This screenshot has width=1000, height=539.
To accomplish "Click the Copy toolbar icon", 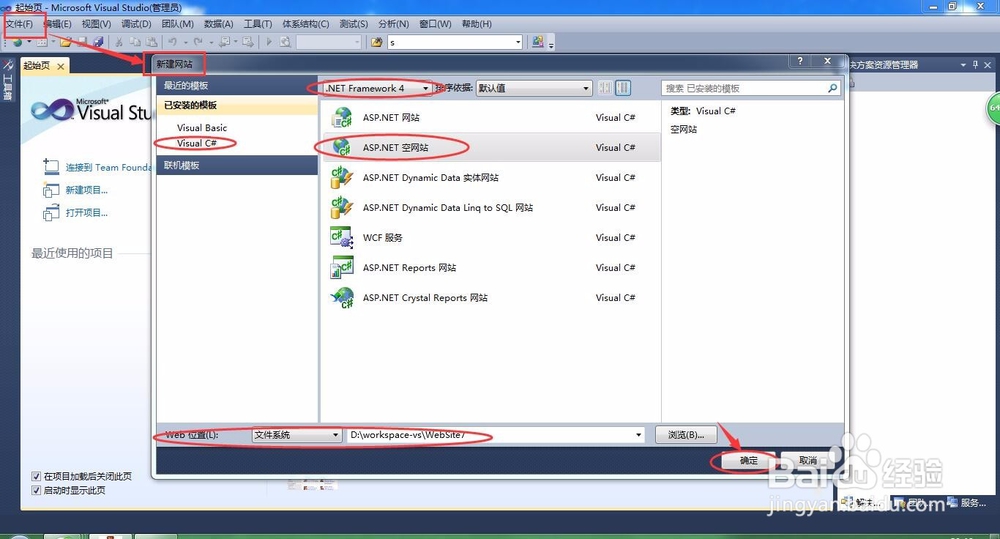I will (x=135, y=42).
